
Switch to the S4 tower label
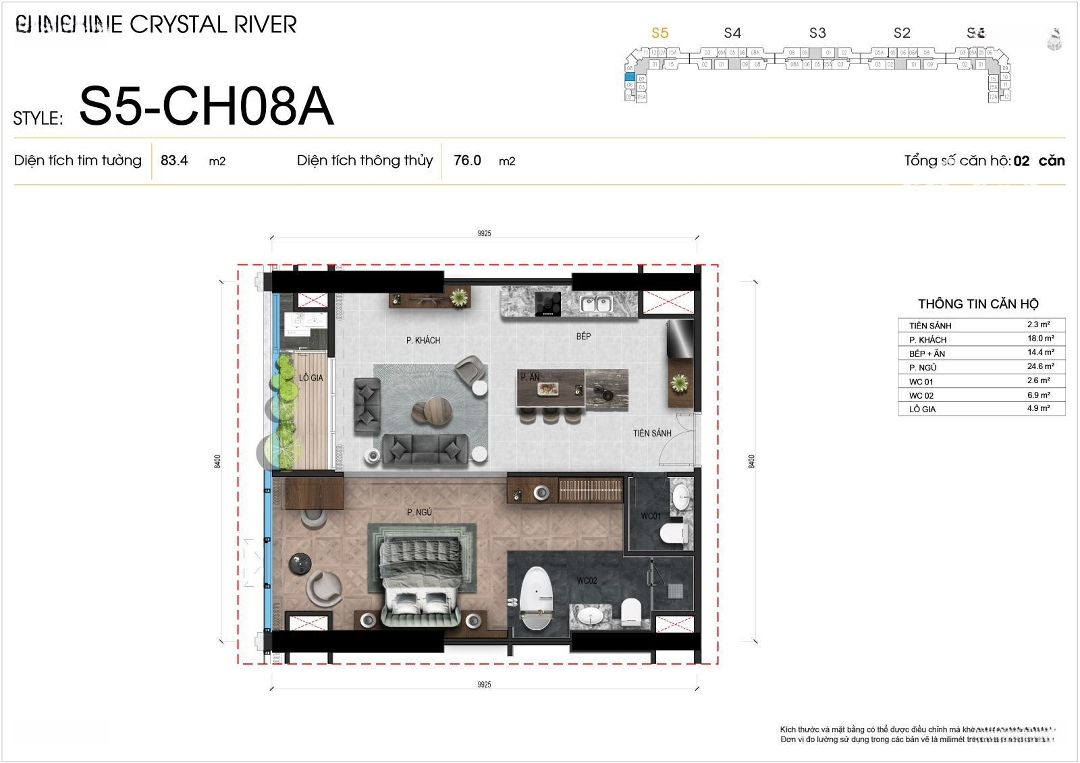[732, 33]
